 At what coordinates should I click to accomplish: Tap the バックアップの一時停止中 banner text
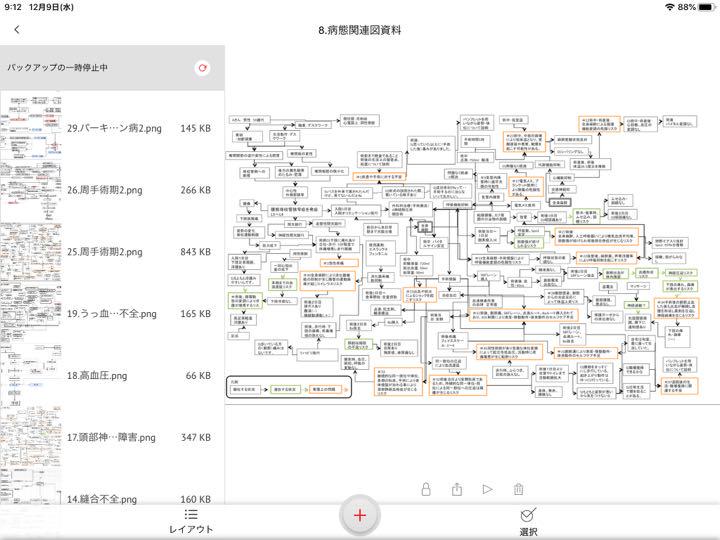point(57,68)
